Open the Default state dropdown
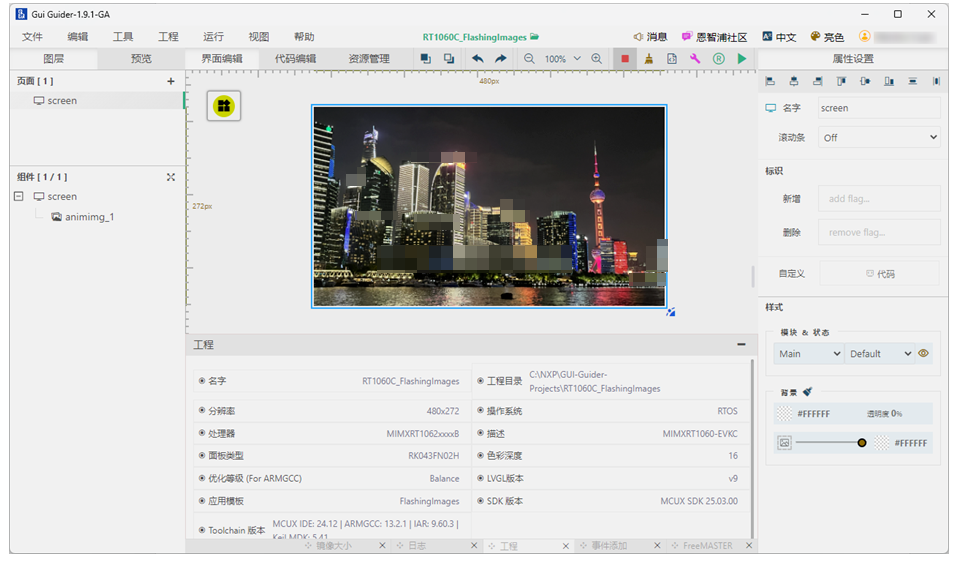Image resolution: width=970 pixels, height=562 pixels. 879,353
